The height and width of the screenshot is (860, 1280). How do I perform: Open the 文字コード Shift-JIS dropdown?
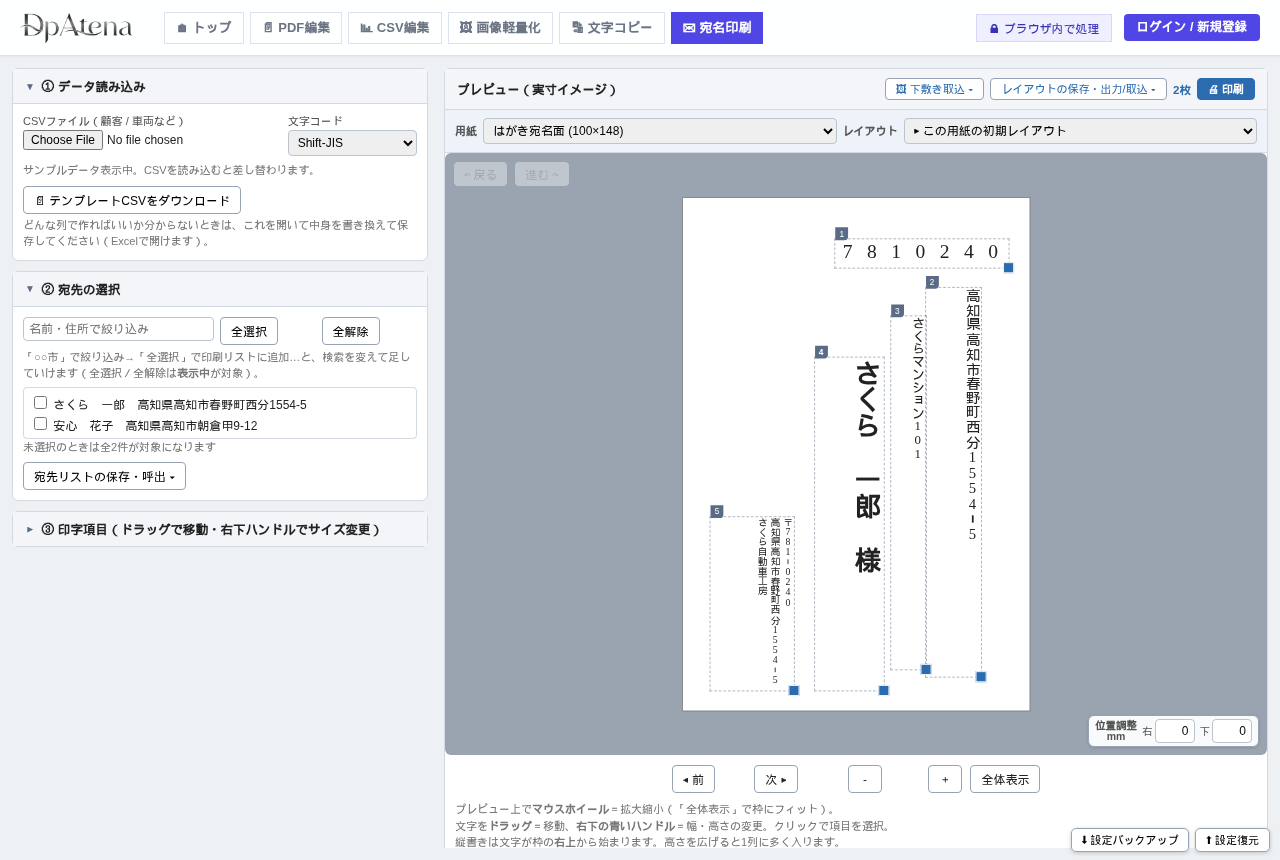352,143
